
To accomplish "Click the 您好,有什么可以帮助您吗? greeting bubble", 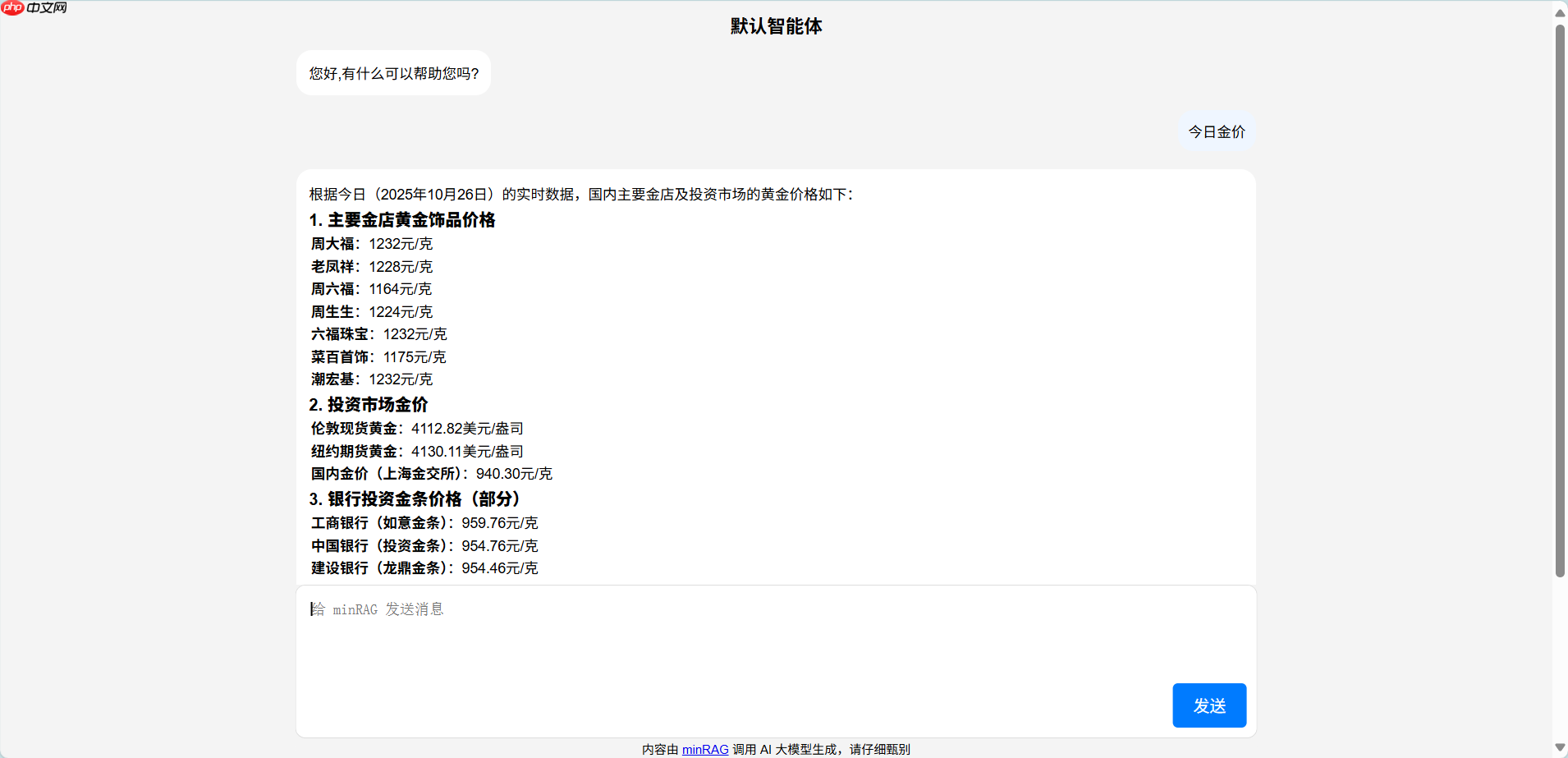I will point(393,73).
